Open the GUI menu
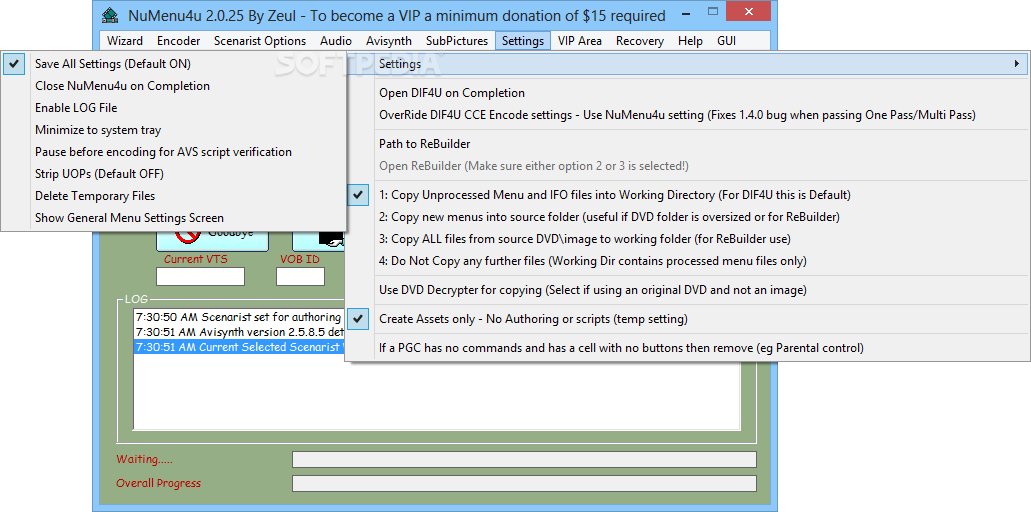This screenshot has height=512, width=1031. point(726,41)
